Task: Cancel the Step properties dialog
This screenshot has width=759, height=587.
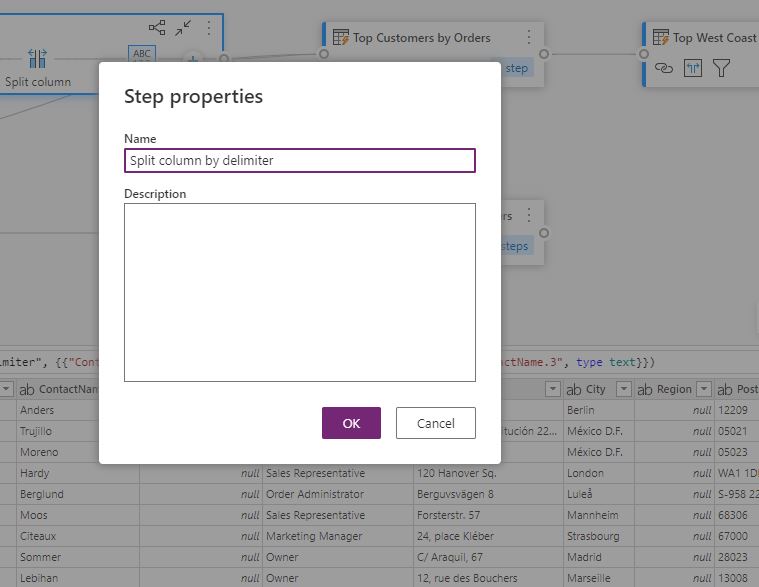Action: click(x=435, y=423)
